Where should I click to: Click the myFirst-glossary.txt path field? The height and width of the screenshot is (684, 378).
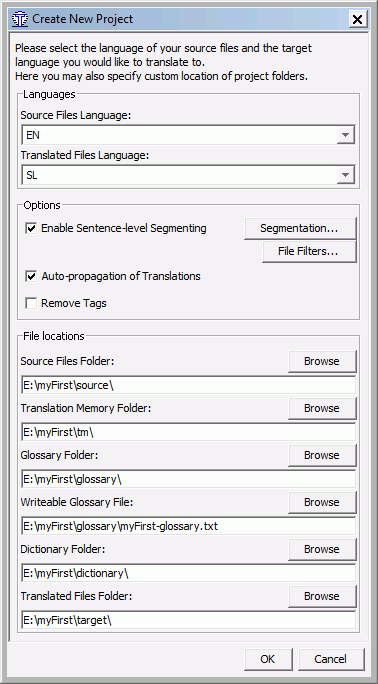tap(188, 526)
